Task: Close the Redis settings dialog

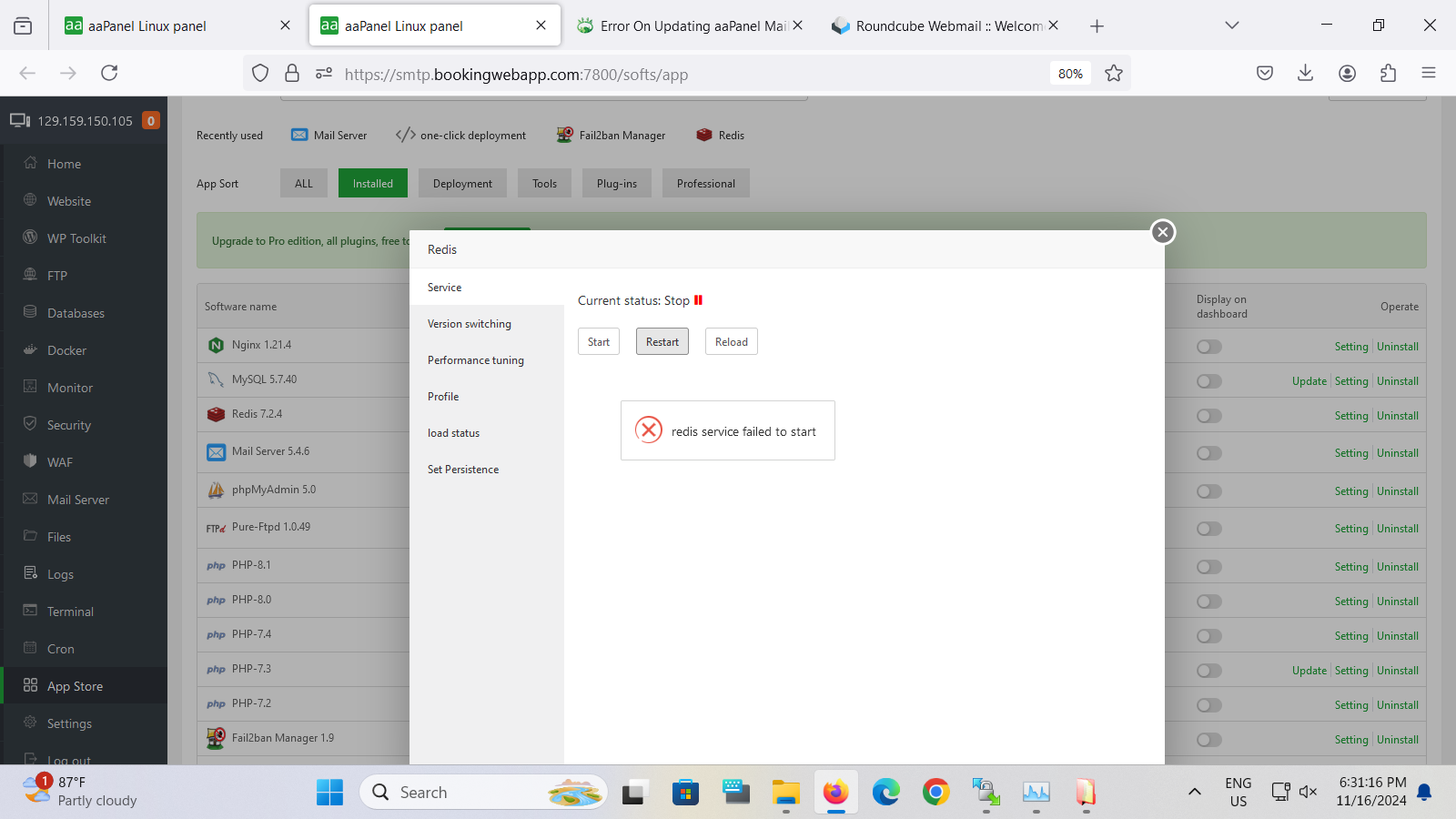Action: (1162, 232)
